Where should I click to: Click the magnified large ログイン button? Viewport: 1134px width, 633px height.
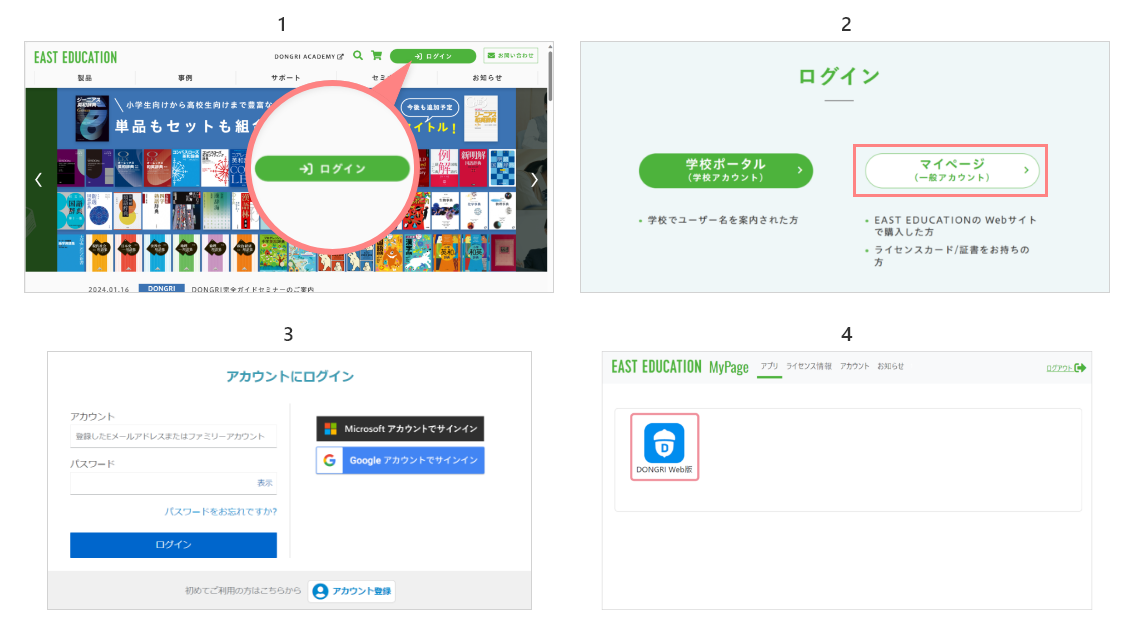pos(332,169)
